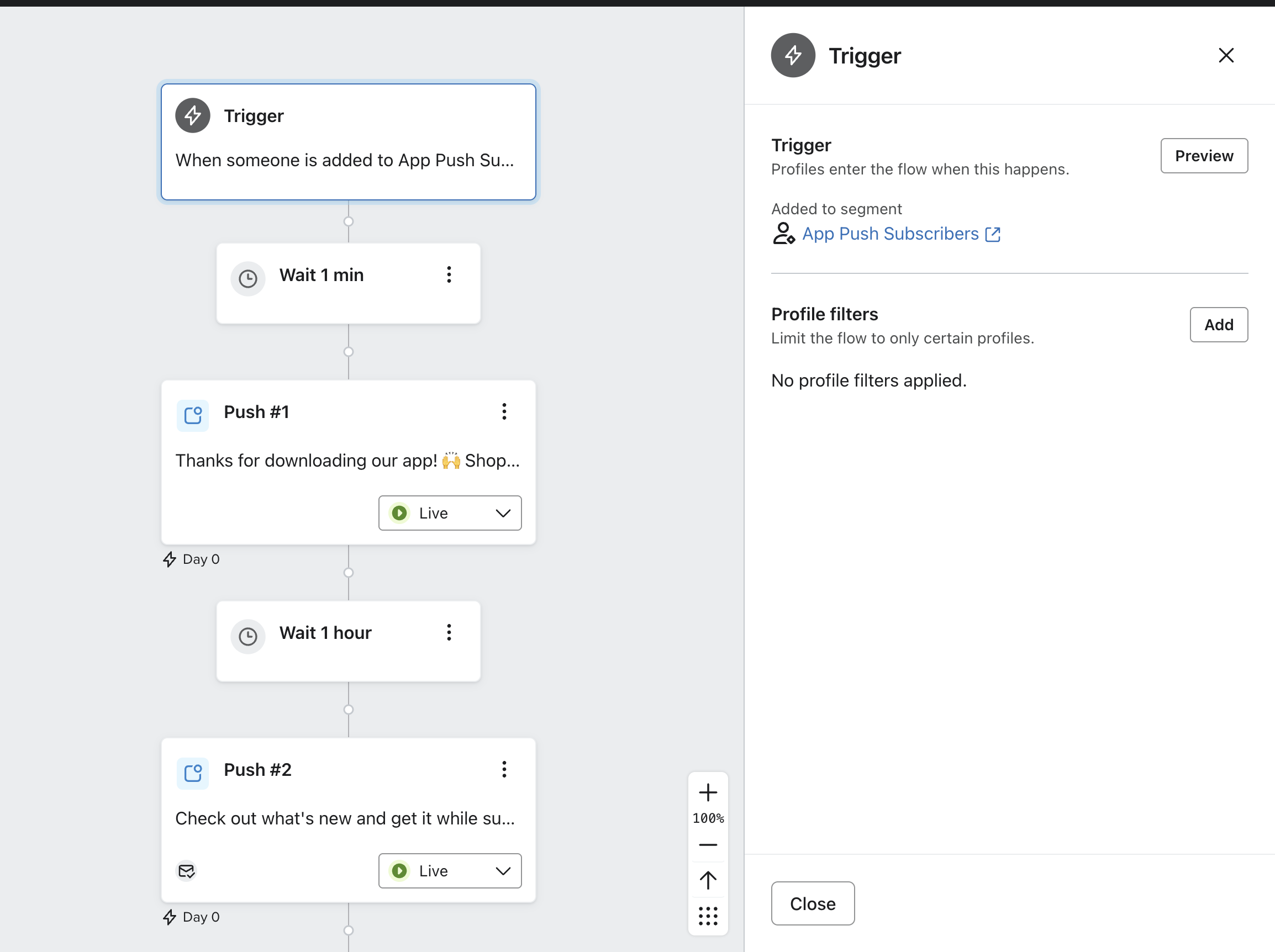Viewport: 1275px width, 952px height.
Task: Add a profile filter
Action: 1219,325
